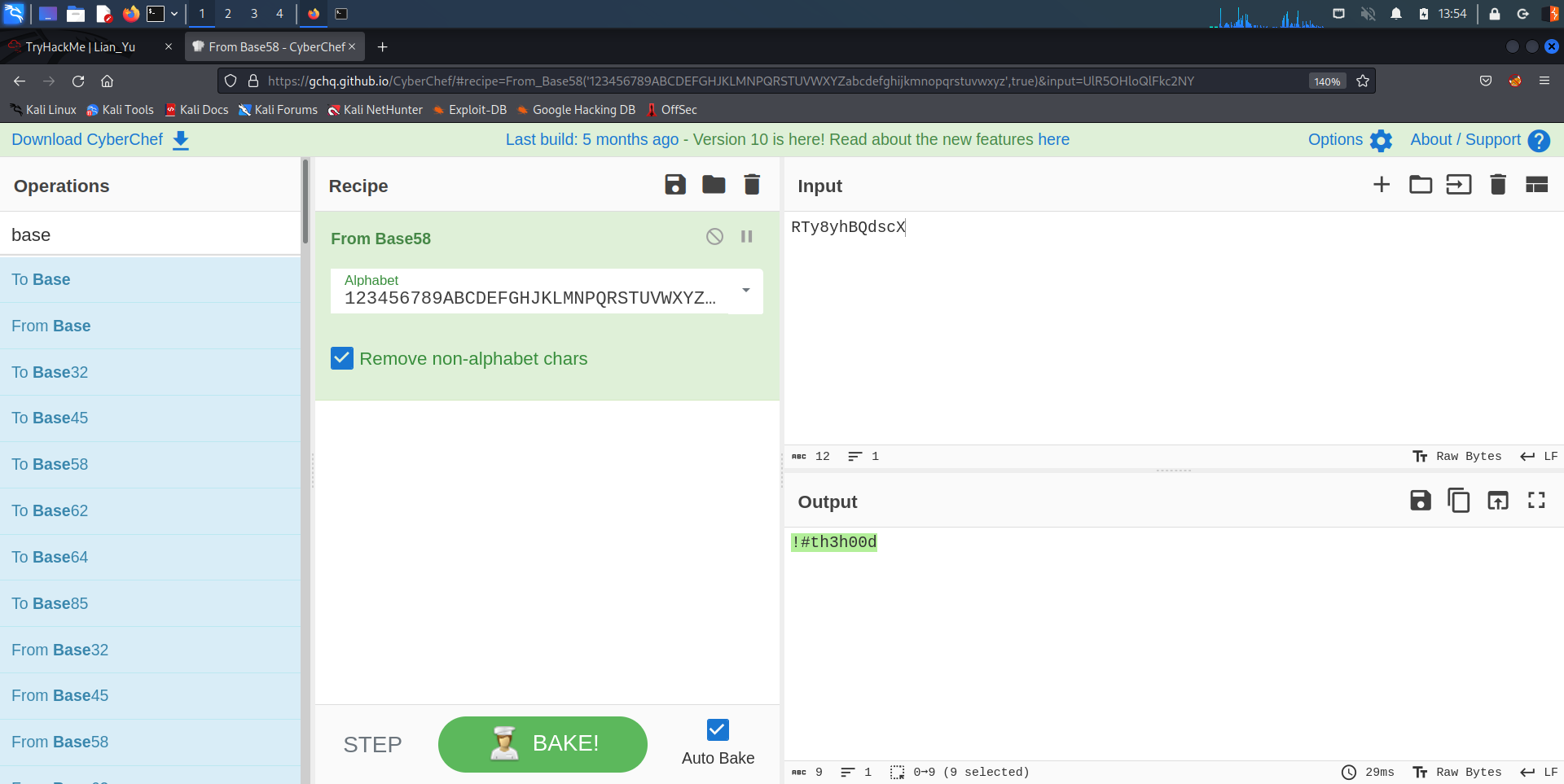This screenshot has height=784, width=1564.
Task: Uncheck Remove non-alphabet chars
Action: (x=342, y=358)
